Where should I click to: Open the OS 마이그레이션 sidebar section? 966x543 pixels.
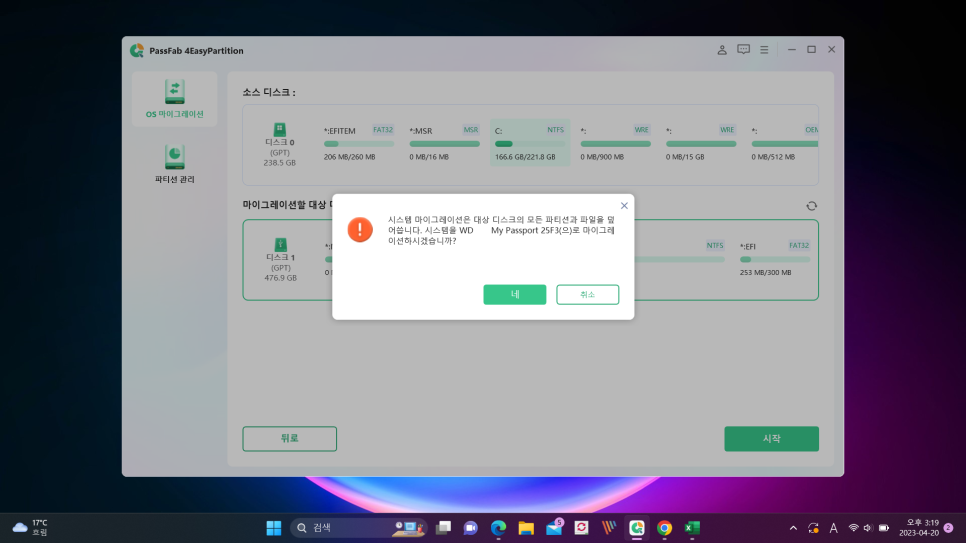pos(174,99)
